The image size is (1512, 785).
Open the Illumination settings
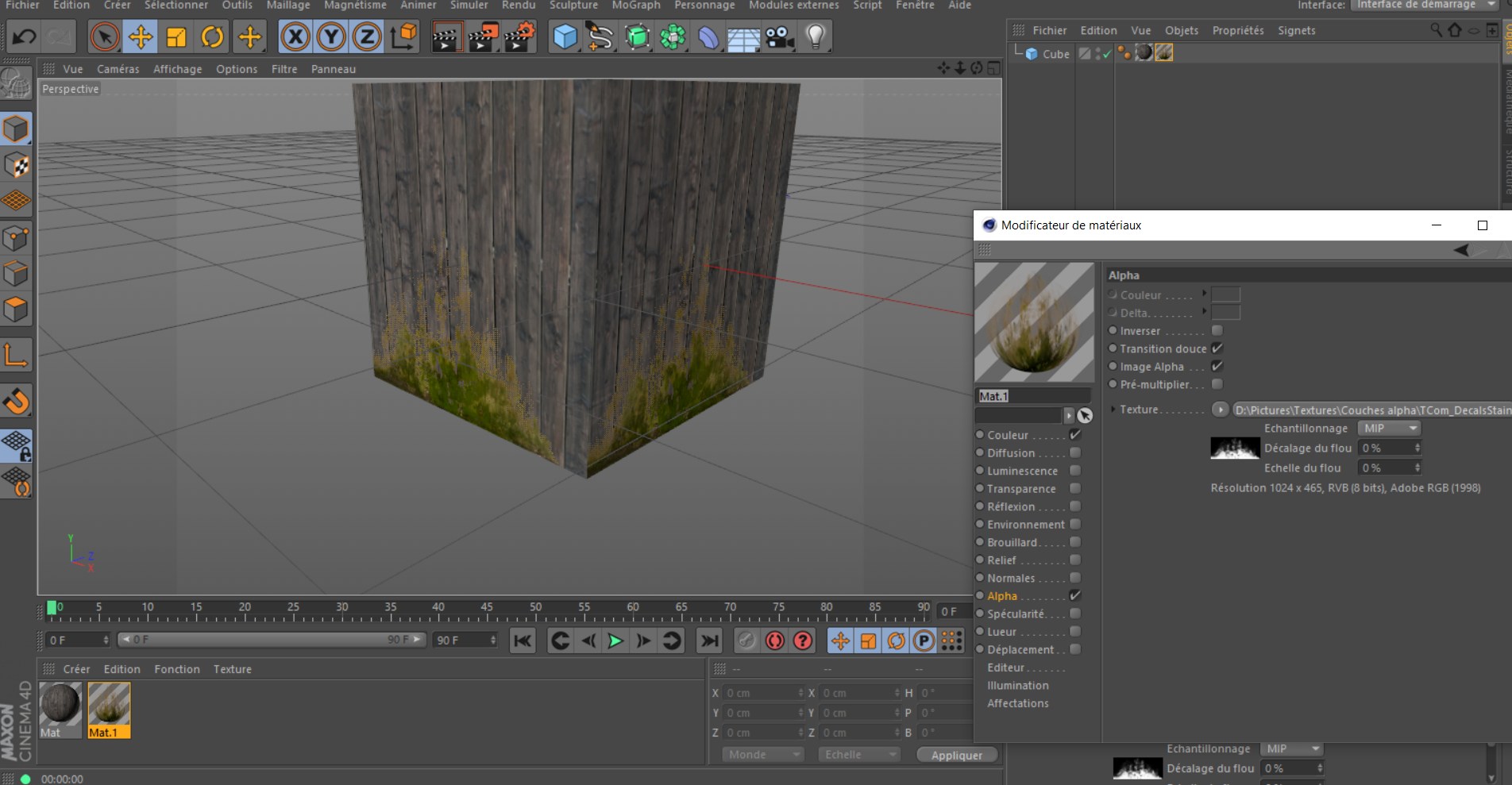pyautogui.click(x=1017, y=685)
